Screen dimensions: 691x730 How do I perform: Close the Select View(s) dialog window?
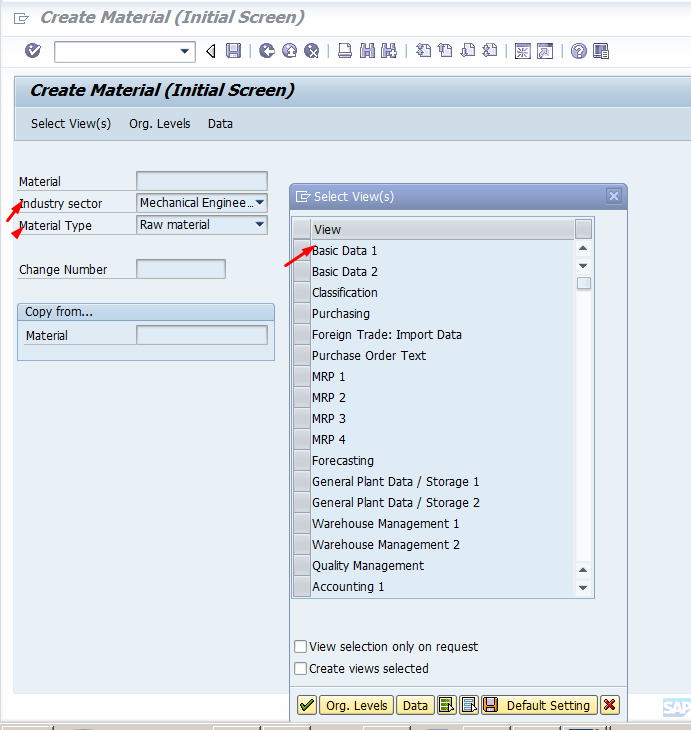(614, 196)
